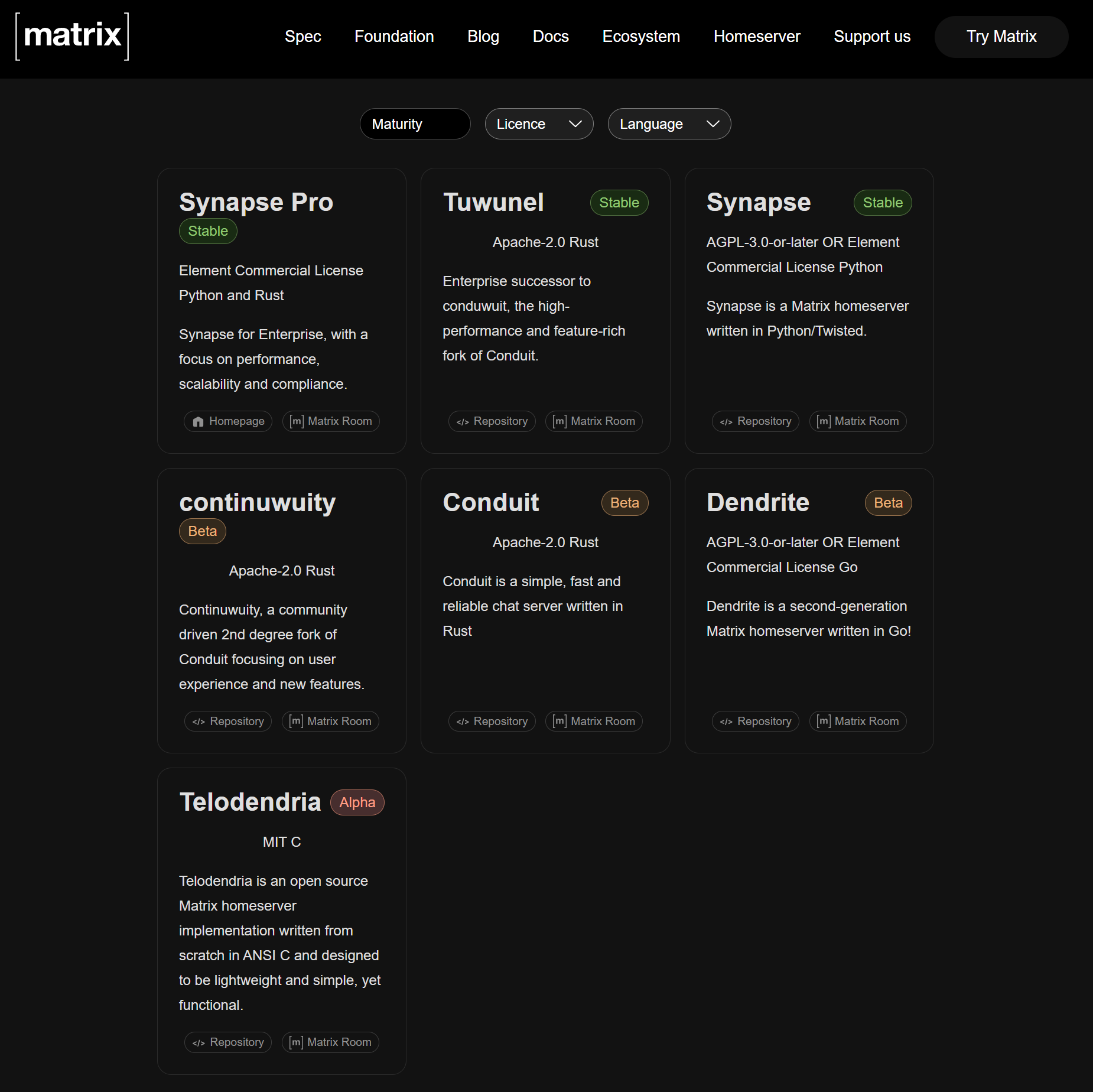Click the [m] icon on Dendrite card
This screenshot has height=1092, width=1093.
coord(824,721)
